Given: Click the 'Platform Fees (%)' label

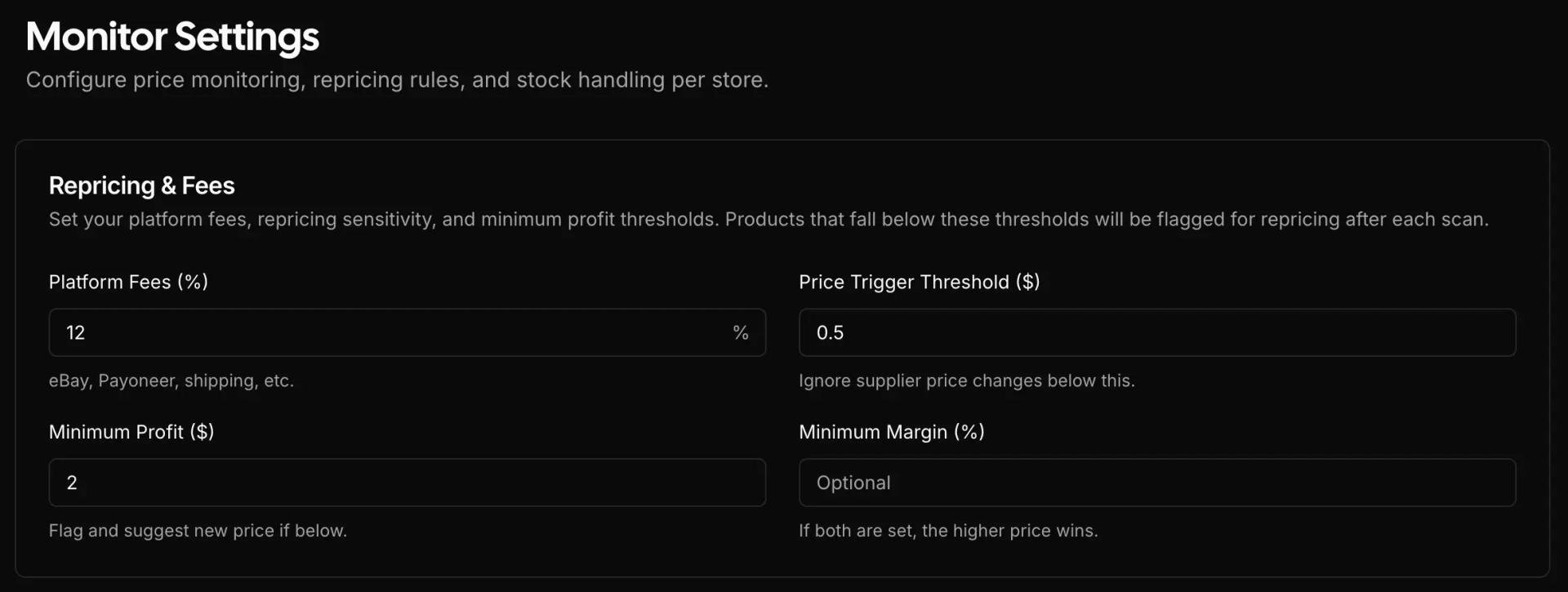Looking at the screenshot, I should [128, 282].
